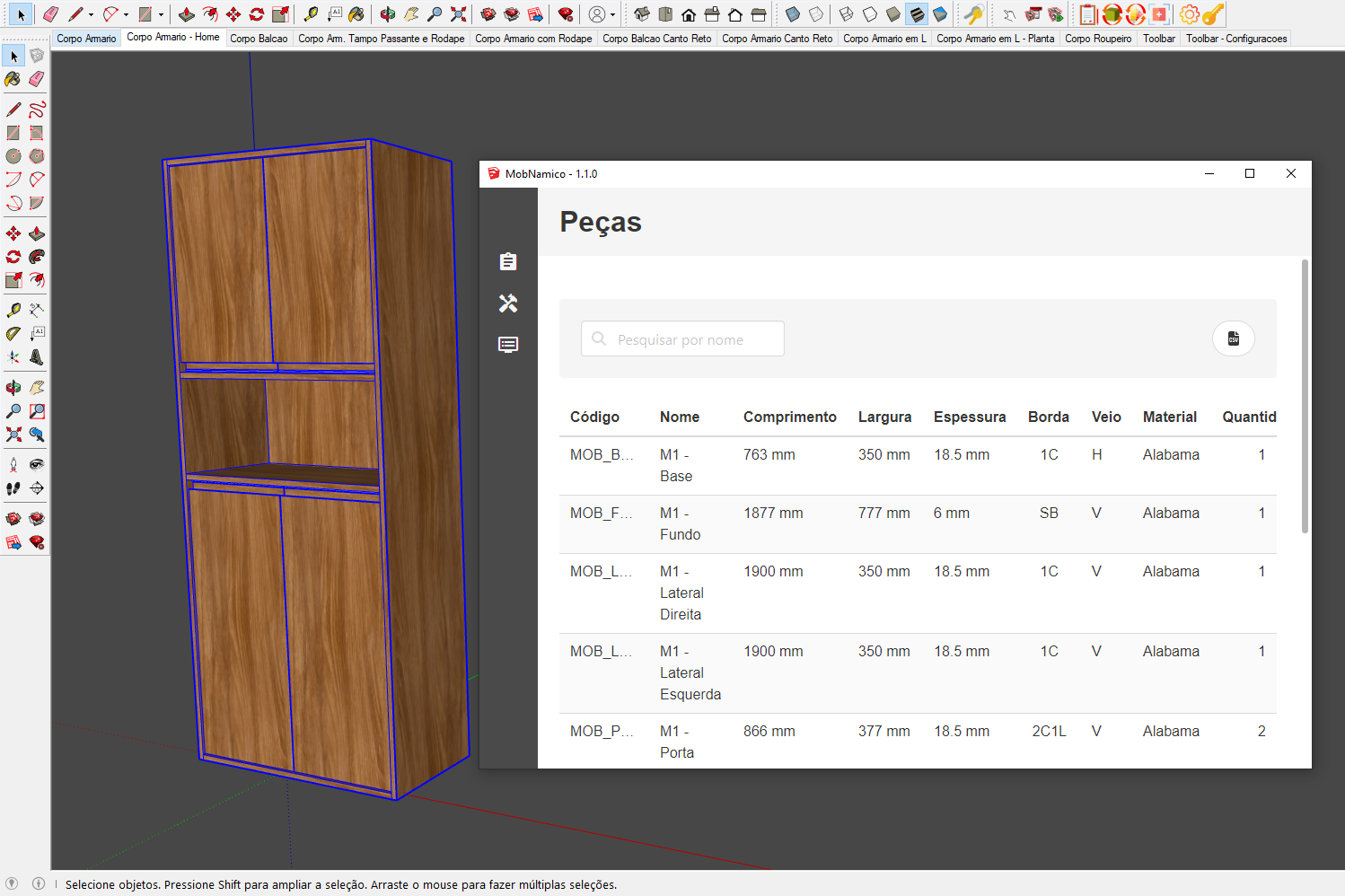The height and width of the screenshot is (896, 1345).
Task: Select the Freehand drawing tool
Action: [37, 110]
